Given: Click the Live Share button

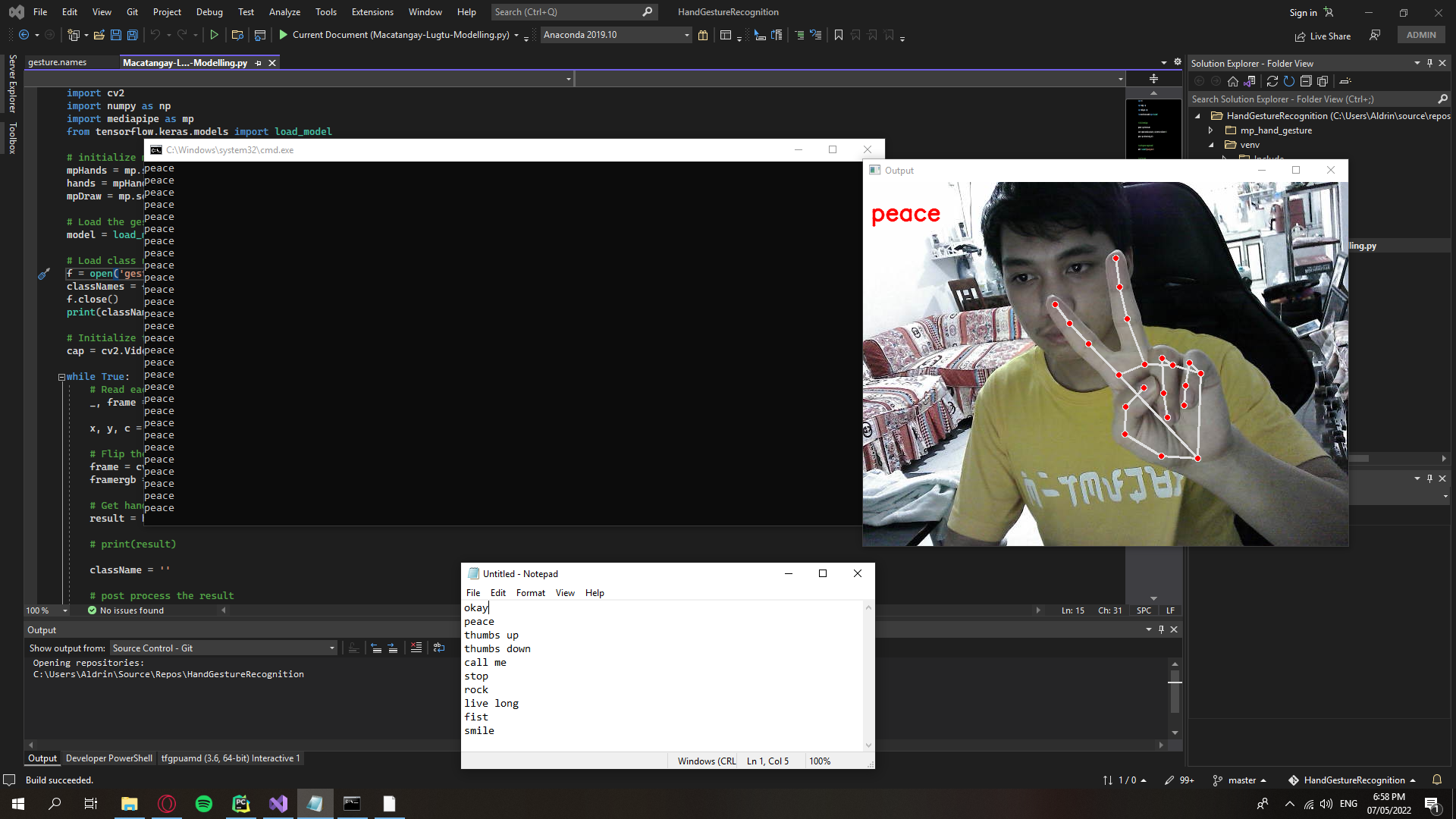Looking at the screenshot, I should click(1323, 36).
